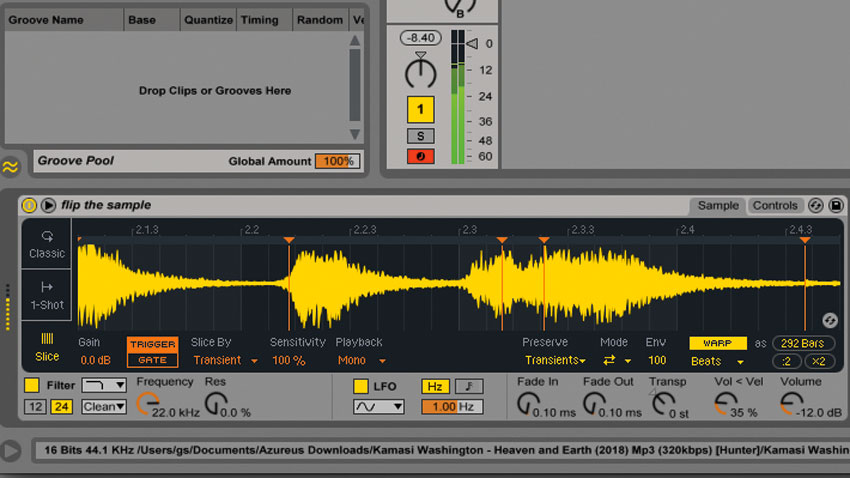Click the slice marker near 2.3

click(502, 240)
